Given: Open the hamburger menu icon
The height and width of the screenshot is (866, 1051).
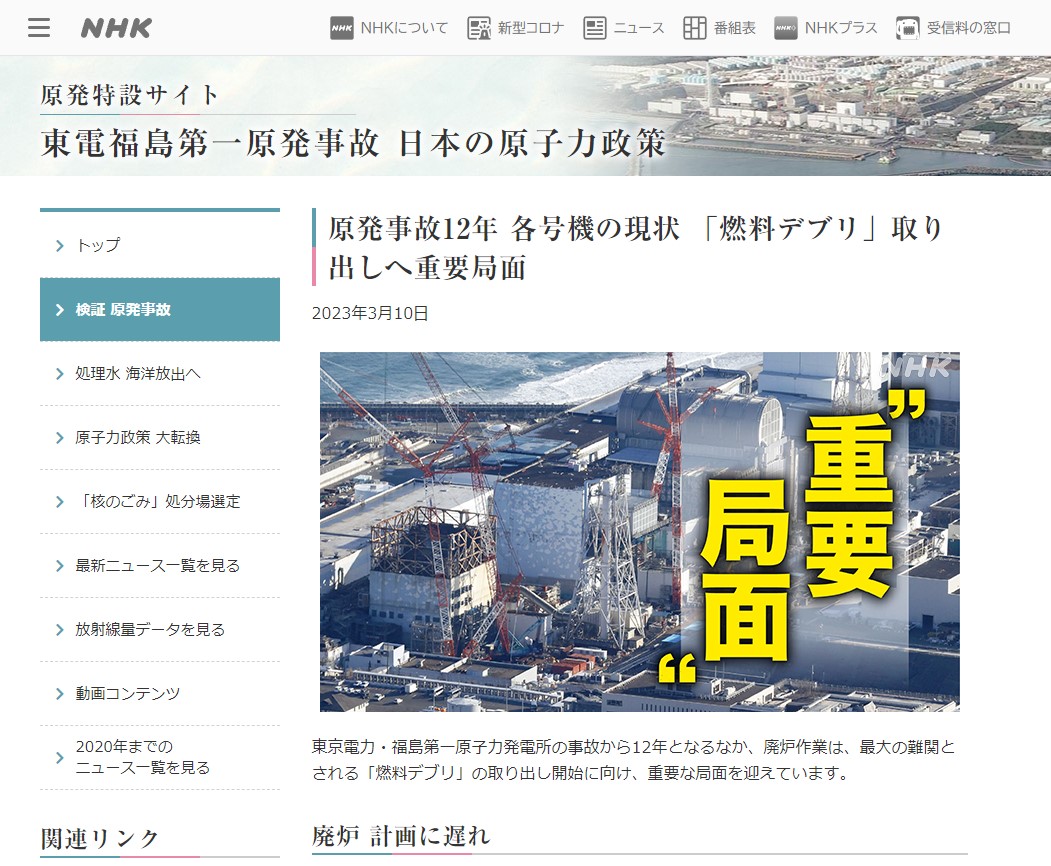Looking at the screenshot, I should click(x=39, y=27).
